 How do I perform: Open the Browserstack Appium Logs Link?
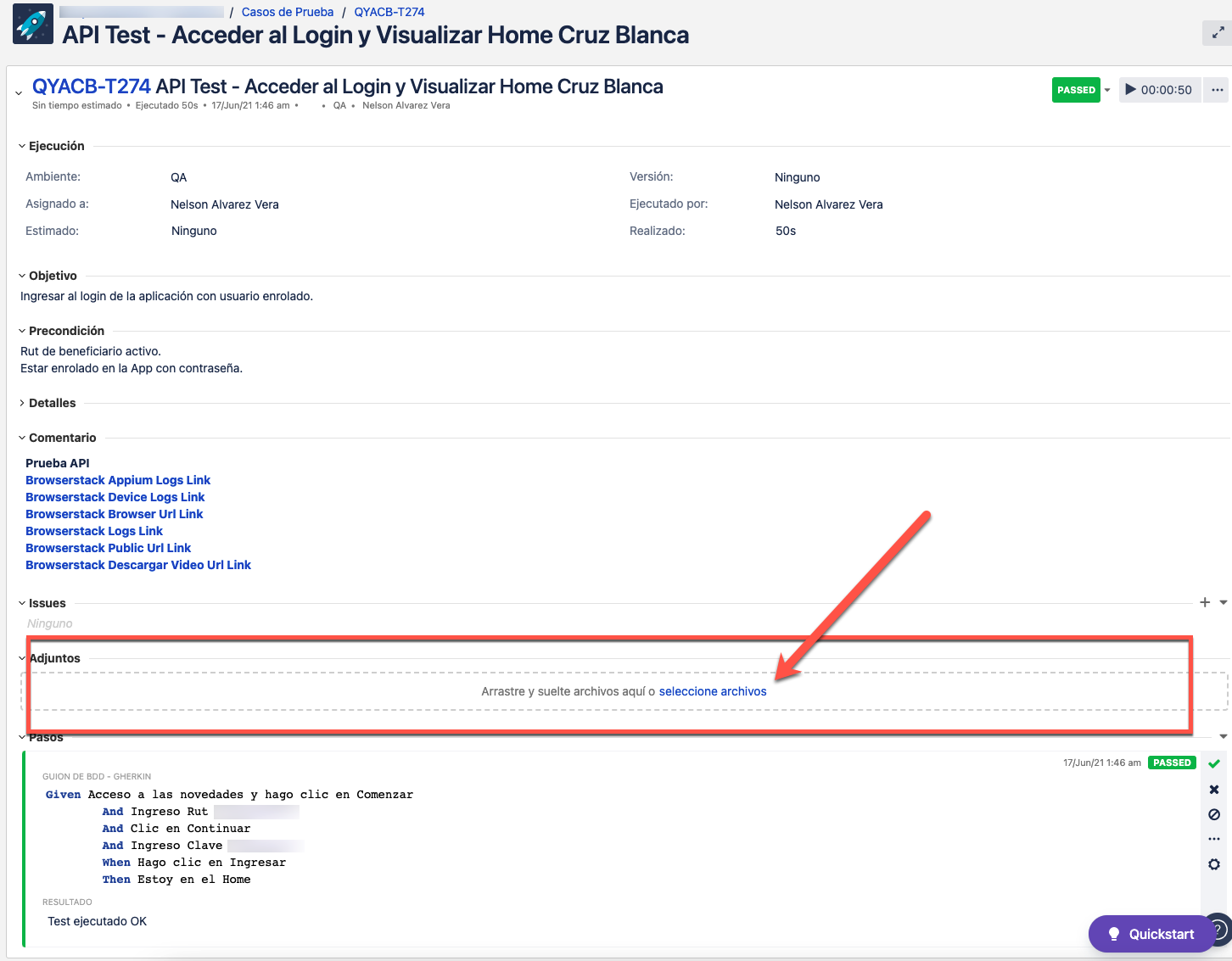(117, 480)
